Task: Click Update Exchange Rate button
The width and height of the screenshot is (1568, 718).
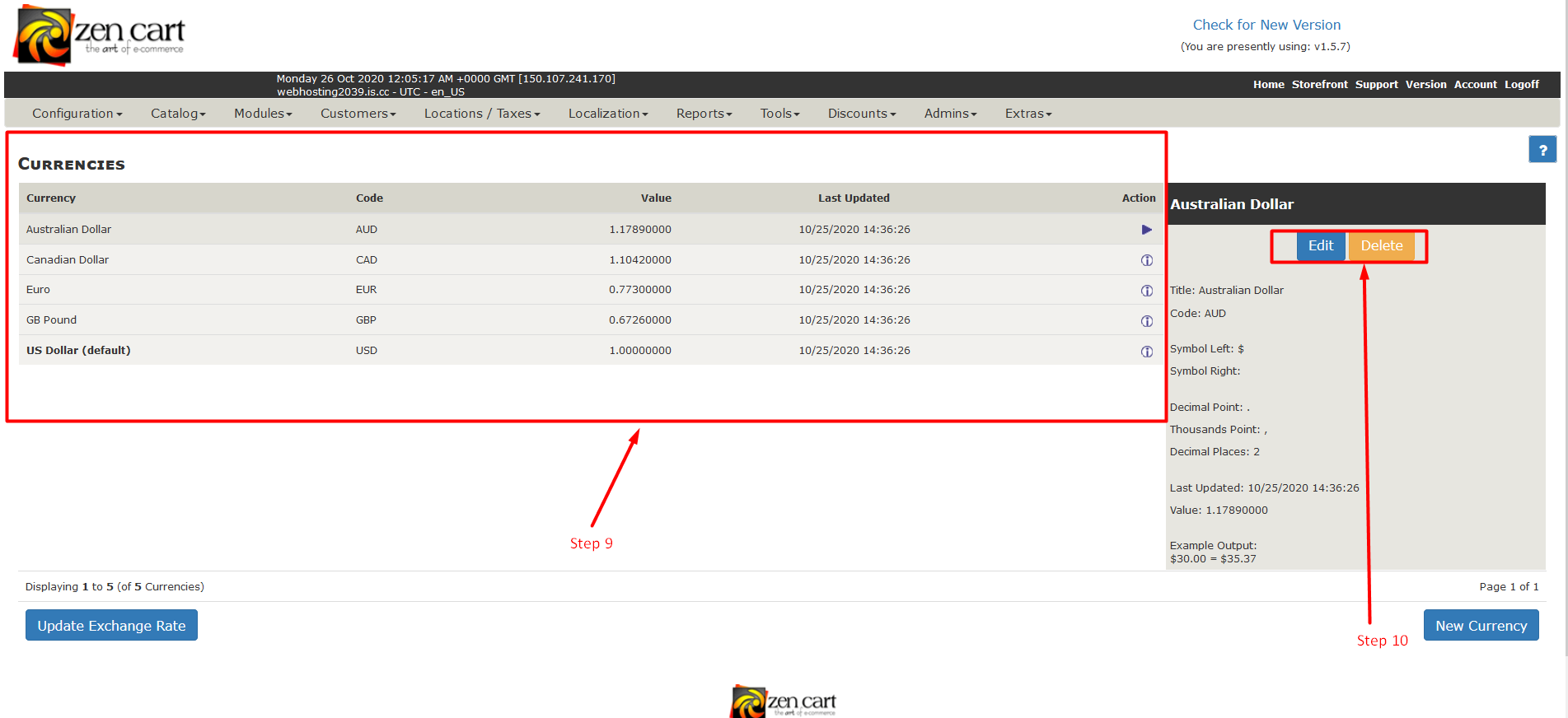Action: pyautogui.click(x=111, y=626)
